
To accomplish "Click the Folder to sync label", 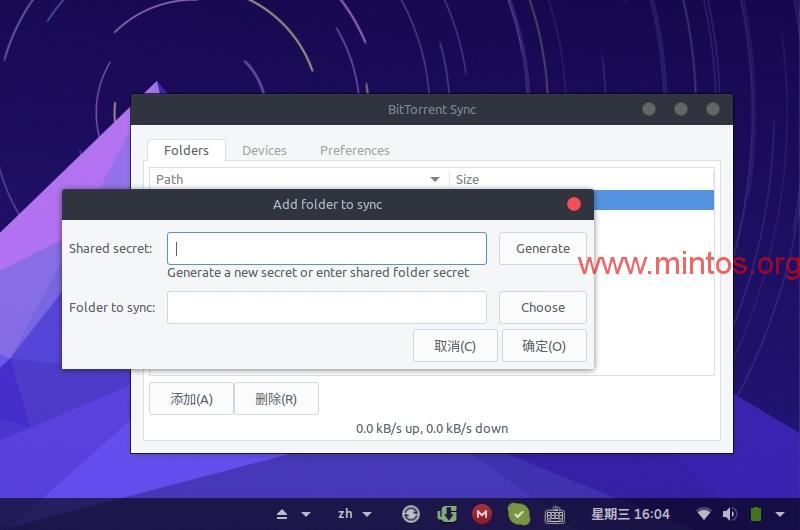I will pos(112,308).
